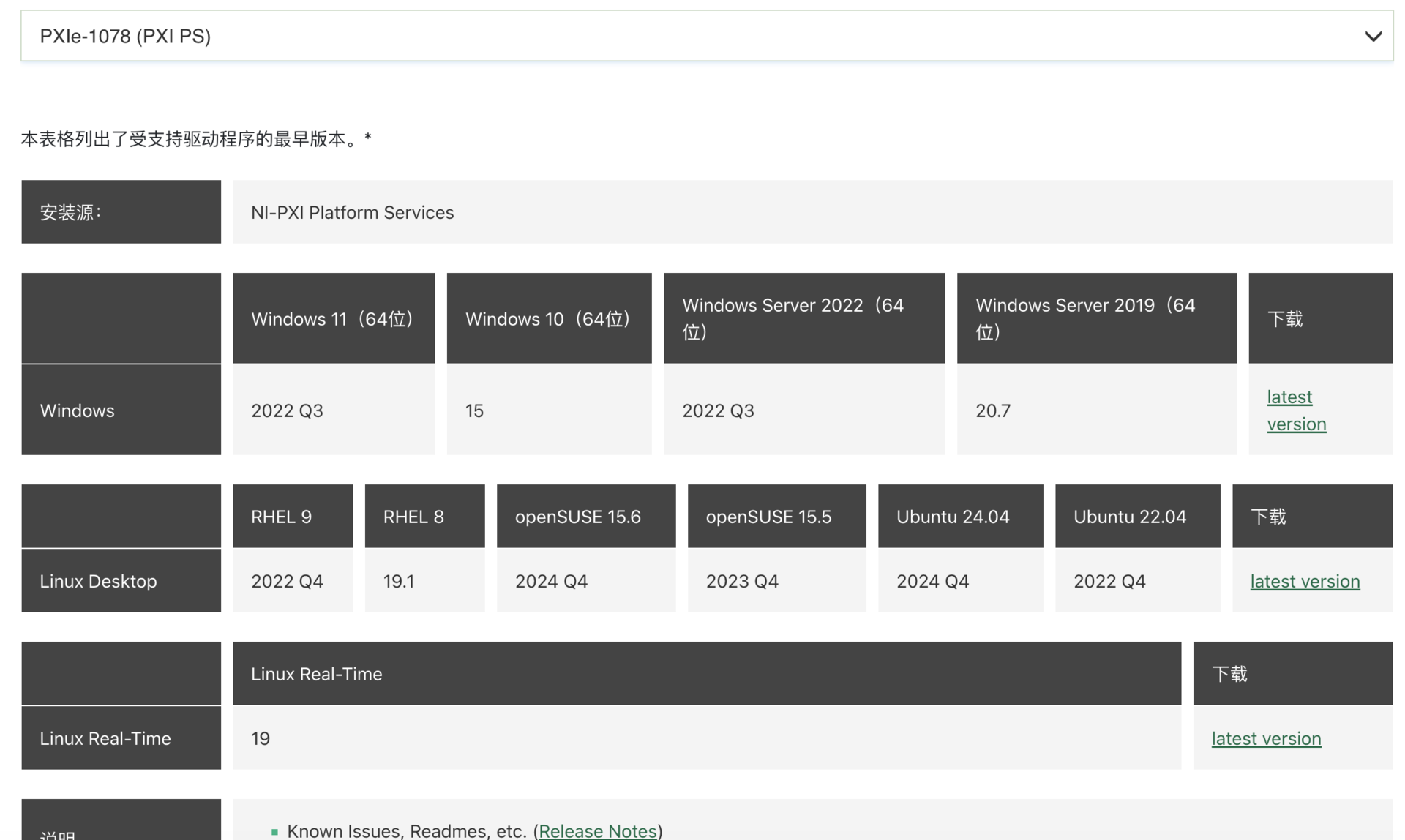
Task: Click Known Issues, Readmes, etc. text
Action: (407, 830)
